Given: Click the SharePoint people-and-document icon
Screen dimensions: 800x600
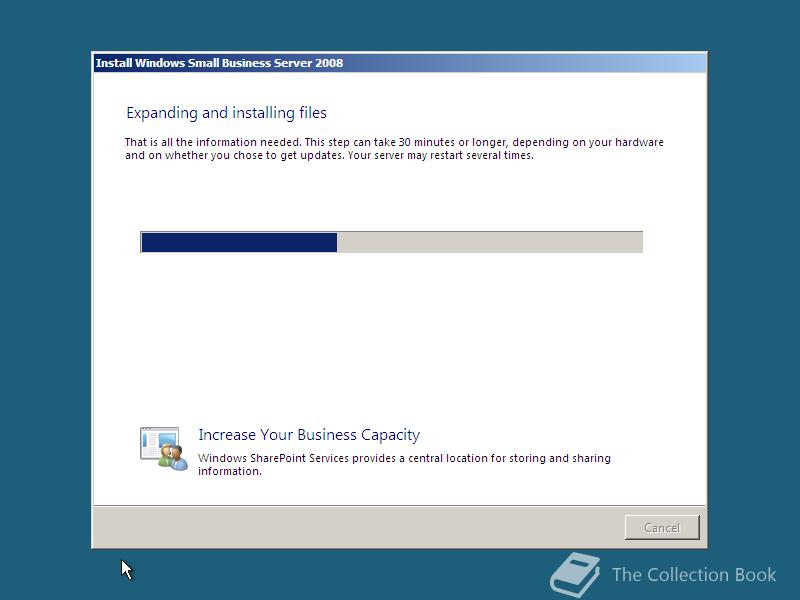Looking at the screenshot, I should pos(163,449).
